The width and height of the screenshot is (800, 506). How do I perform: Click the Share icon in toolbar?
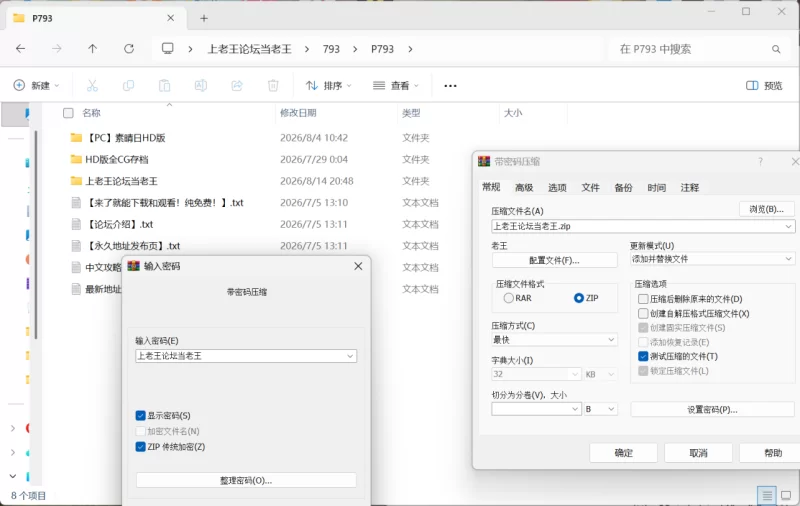(x=237, y=86)
